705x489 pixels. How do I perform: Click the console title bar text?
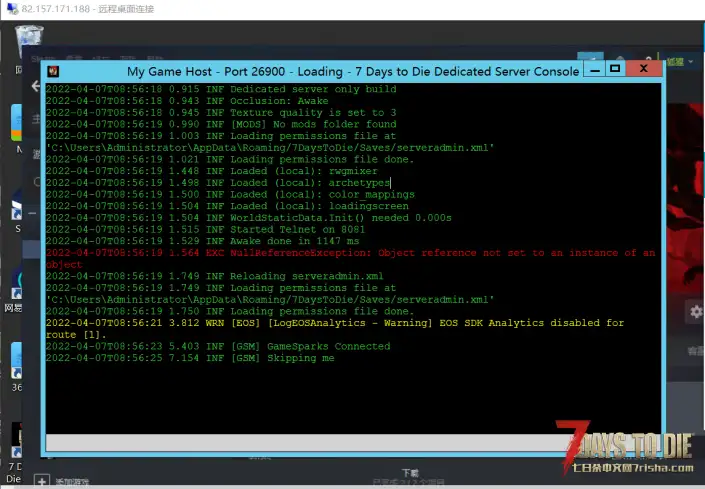coord(353,71)
